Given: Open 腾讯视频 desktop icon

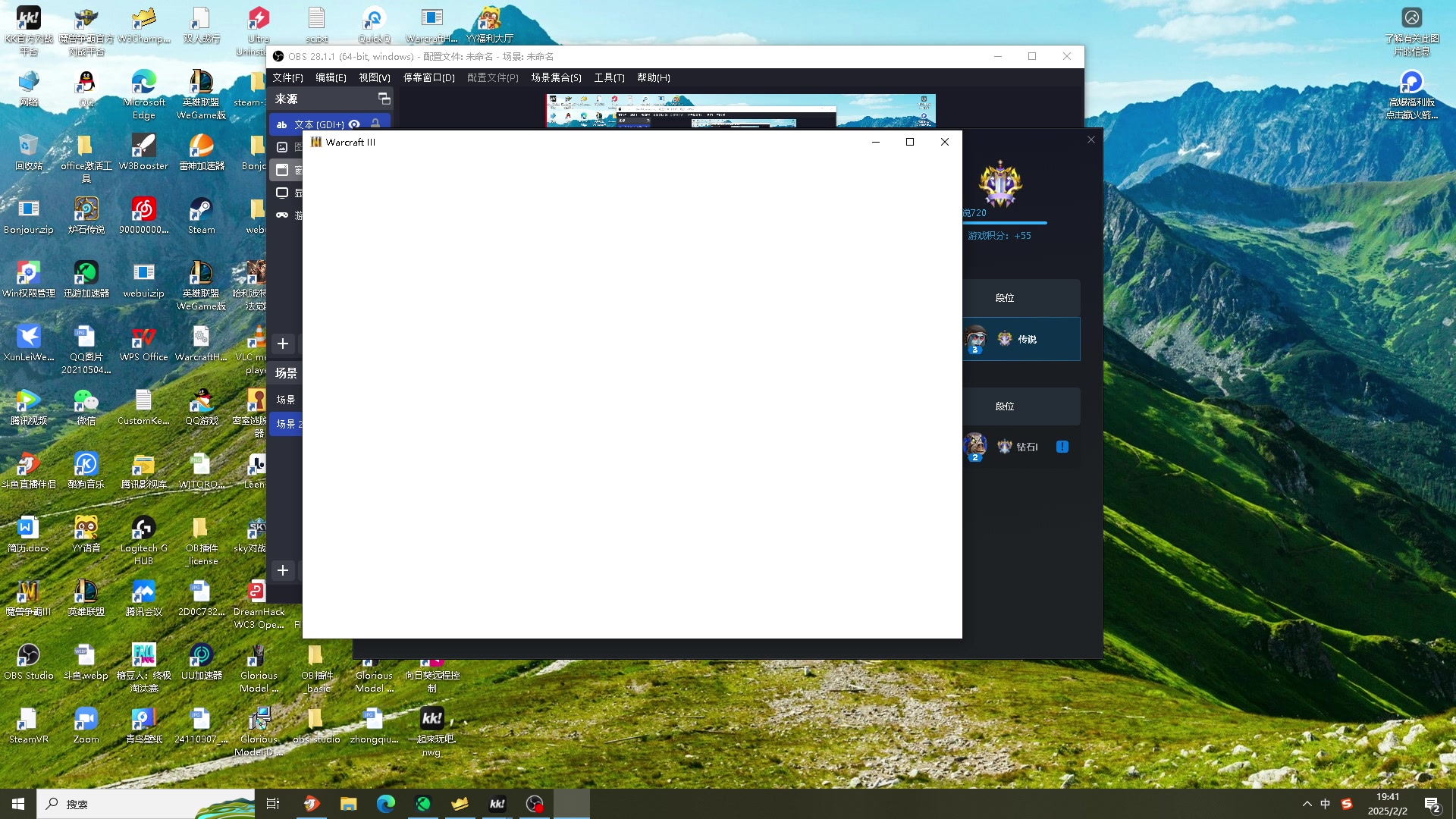Looking at the screenshot, I should 29,407.
